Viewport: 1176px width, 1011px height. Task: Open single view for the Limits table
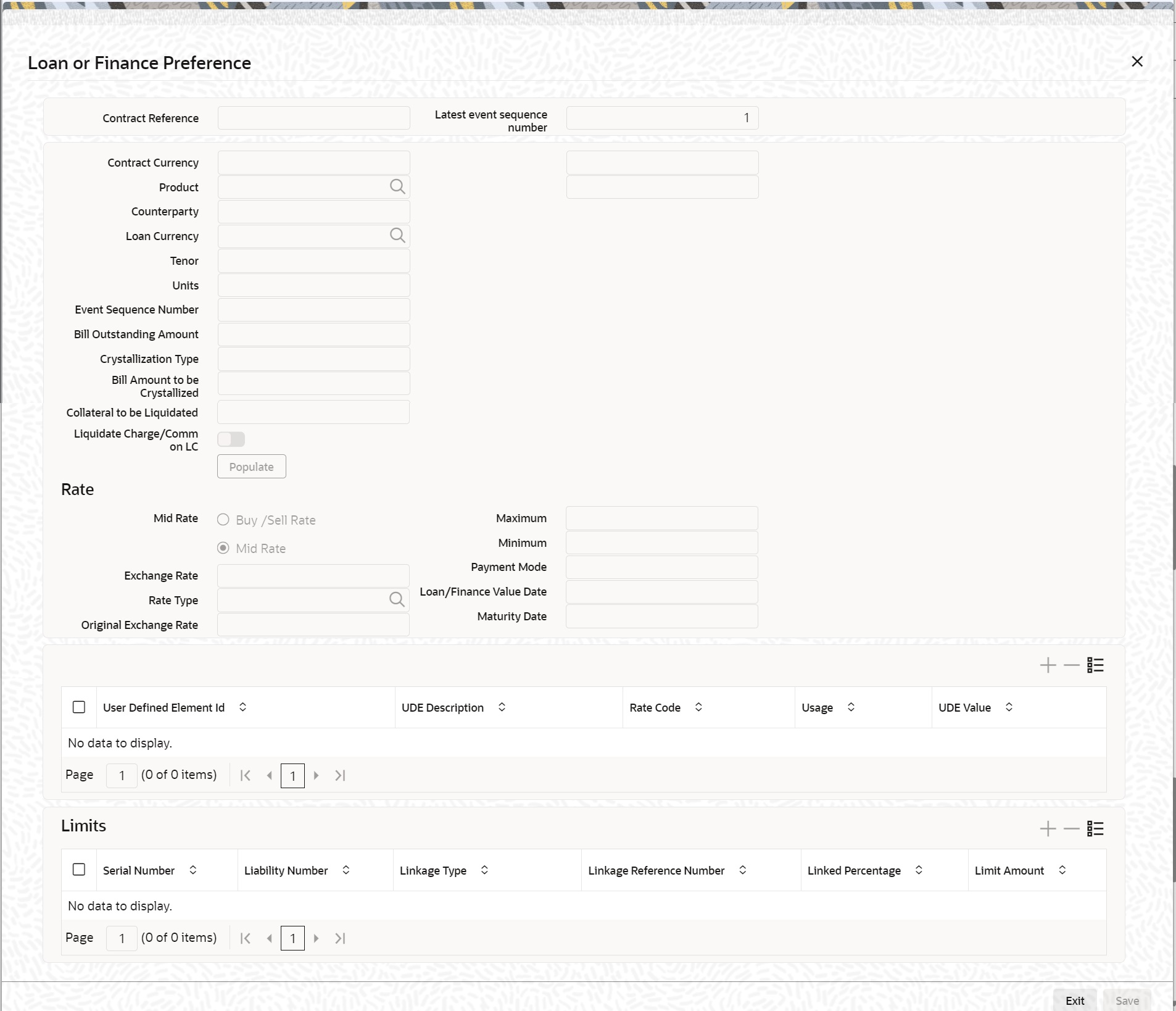point(1095,828)
